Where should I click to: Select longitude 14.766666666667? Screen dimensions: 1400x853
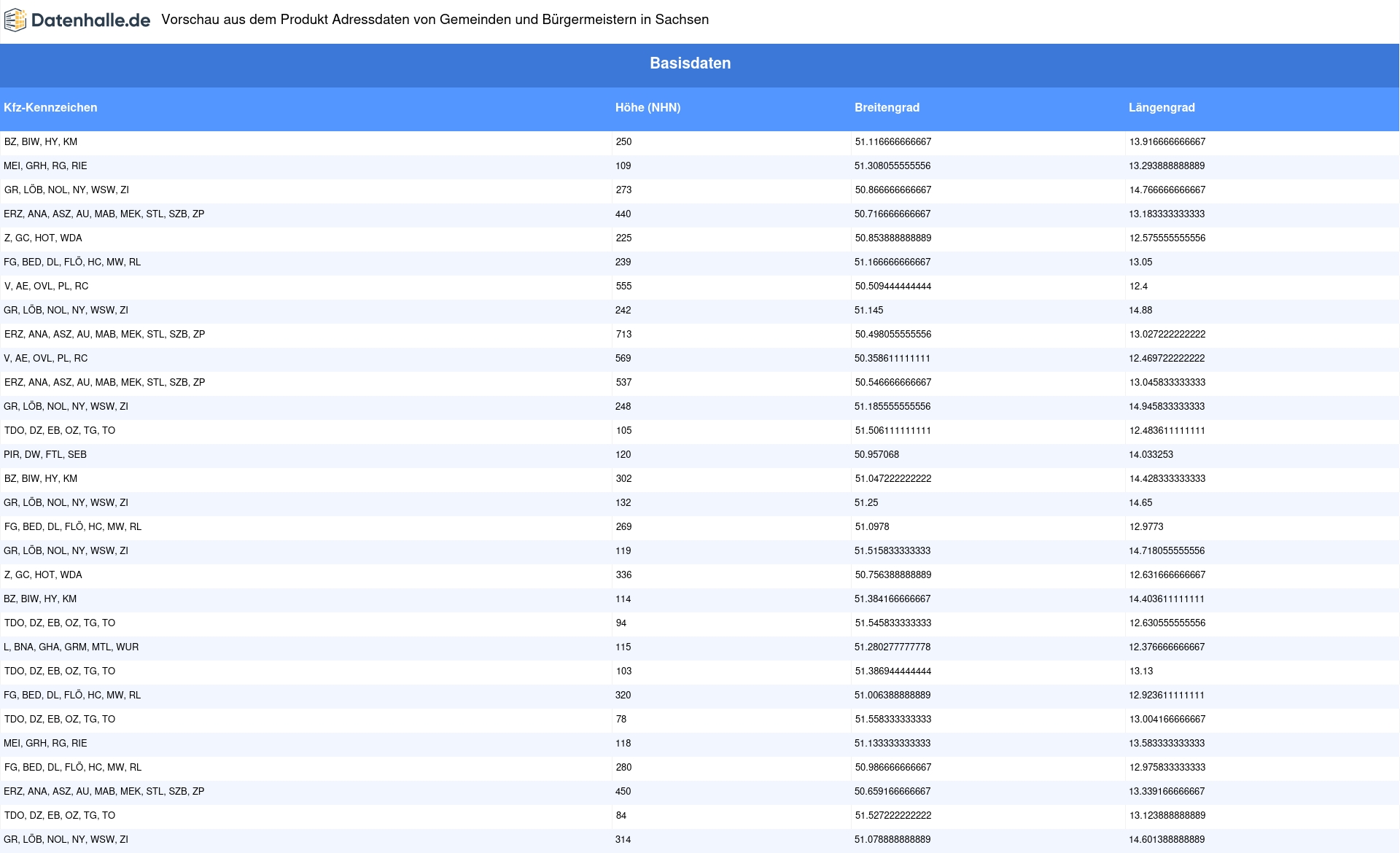(1167, 190)
